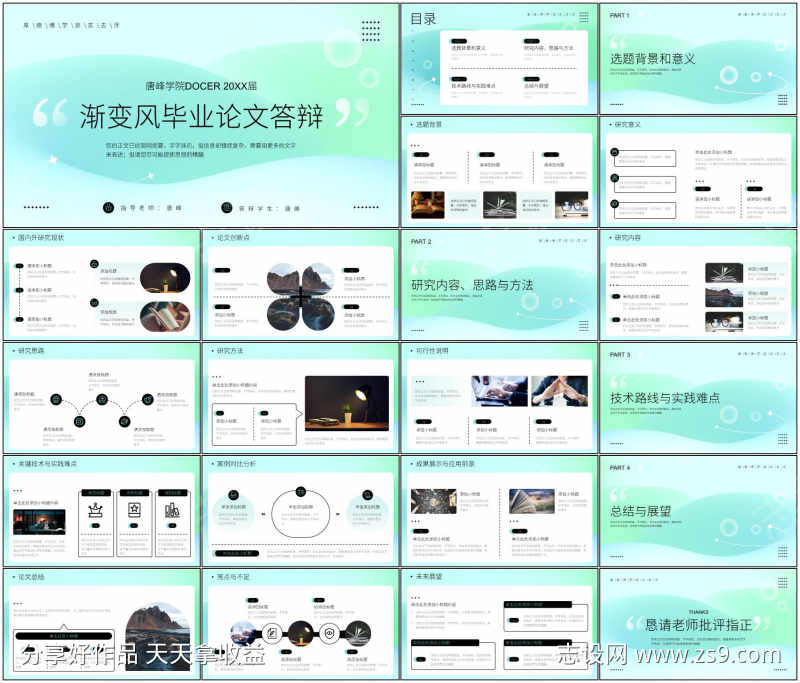Click the 渐变风毕业论文答辩 main title text

pyautogui.click(x=201, y=117)
